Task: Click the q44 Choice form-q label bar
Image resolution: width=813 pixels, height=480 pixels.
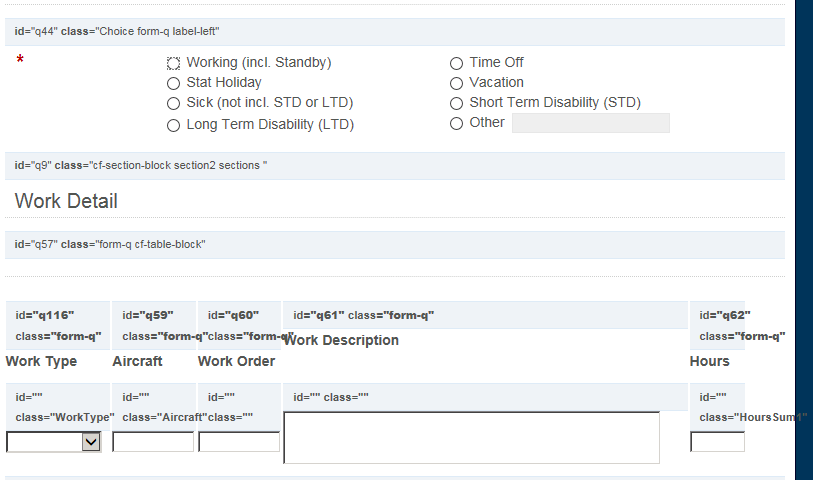Action: click(395, 32)
